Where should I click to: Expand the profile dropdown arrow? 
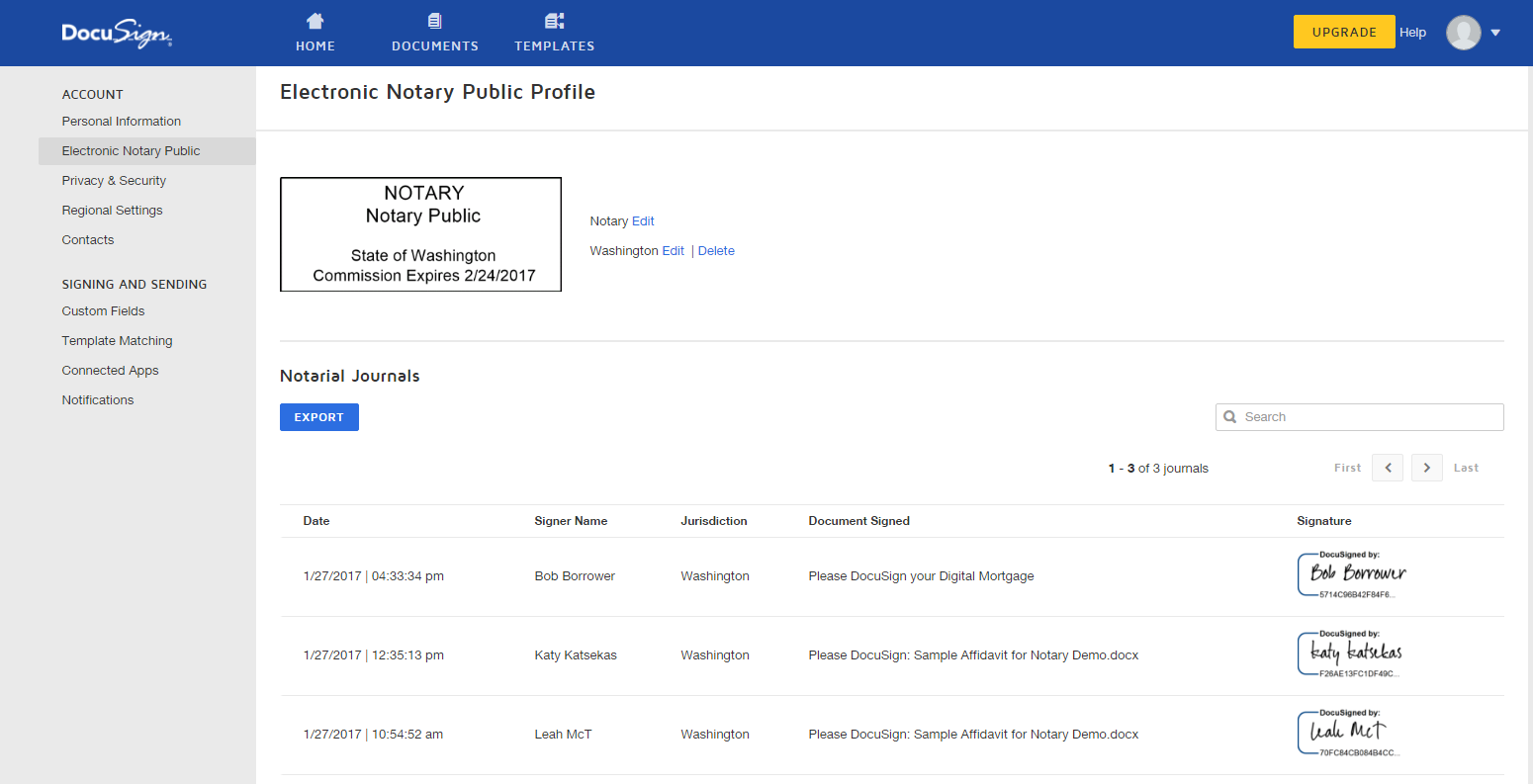[x=1495, y=33]
